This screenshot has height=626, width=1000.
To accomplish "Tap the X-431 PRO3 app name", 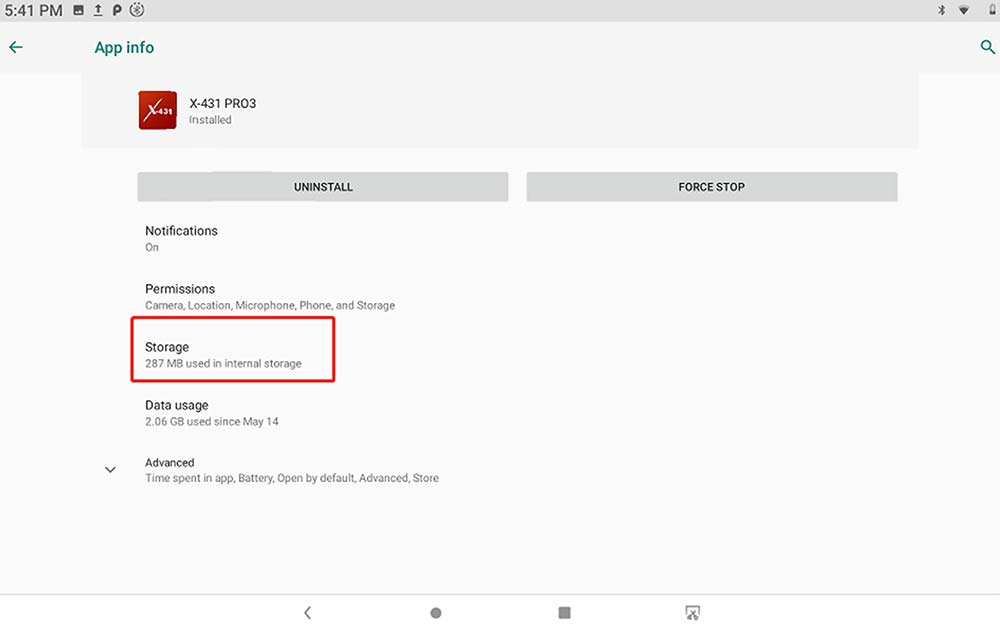I will pyautogui.click(x=223, y=103).
